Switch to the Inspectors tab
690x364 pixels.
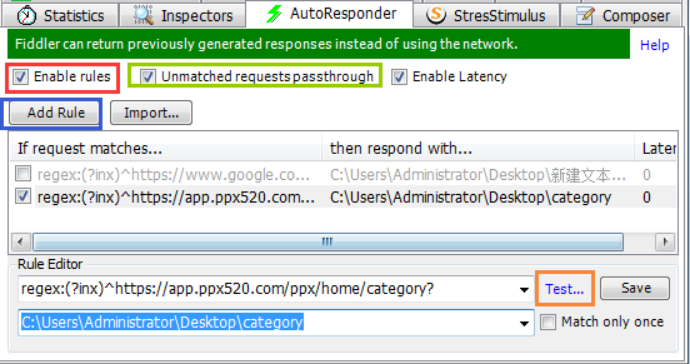pyautogui.click(x=183, y=16)
